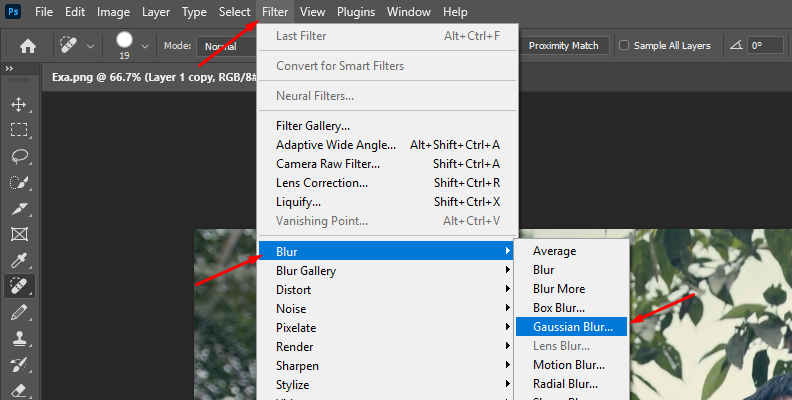The width and height of the screenshot is (792, 400).
Task: Open Neural Filters entry
Action: 388,95
